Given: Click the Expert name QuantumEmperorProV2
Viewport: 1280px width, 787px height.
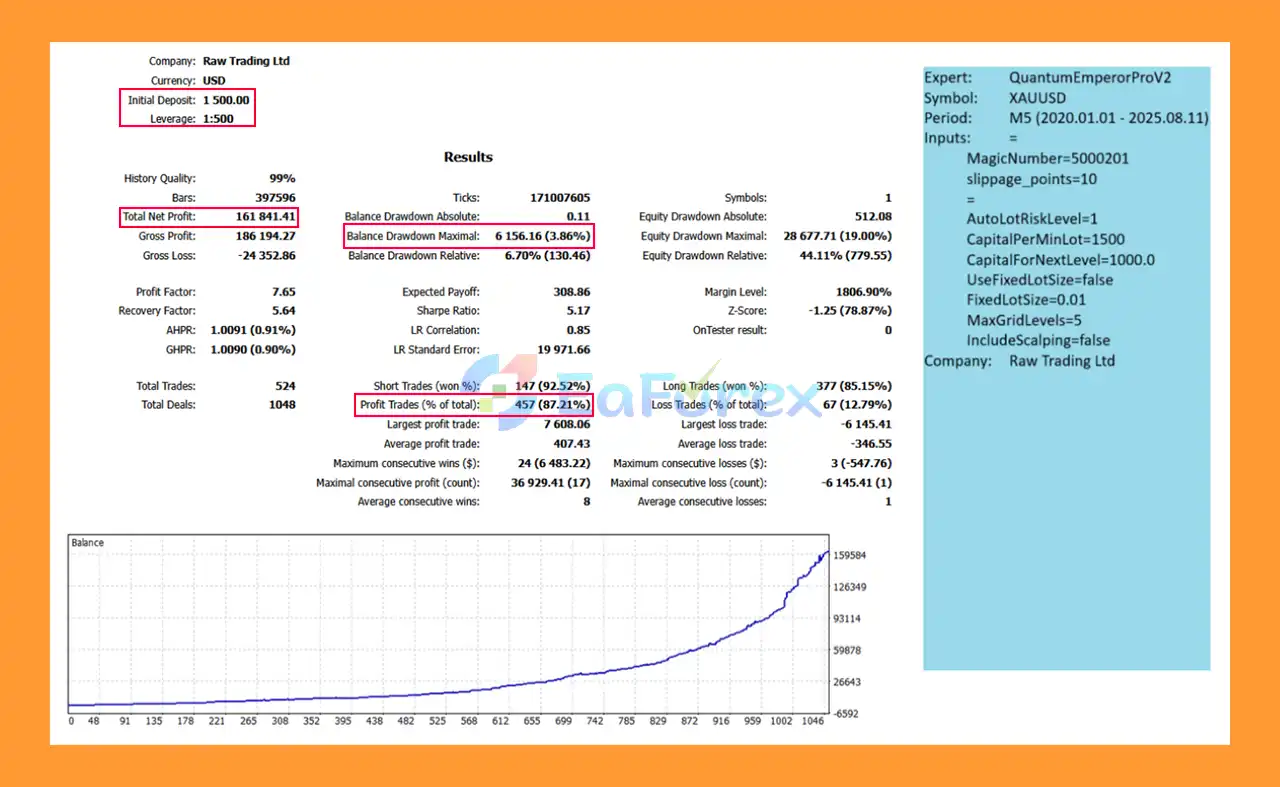Looking at the screenshot, I should pos(1088,78).
